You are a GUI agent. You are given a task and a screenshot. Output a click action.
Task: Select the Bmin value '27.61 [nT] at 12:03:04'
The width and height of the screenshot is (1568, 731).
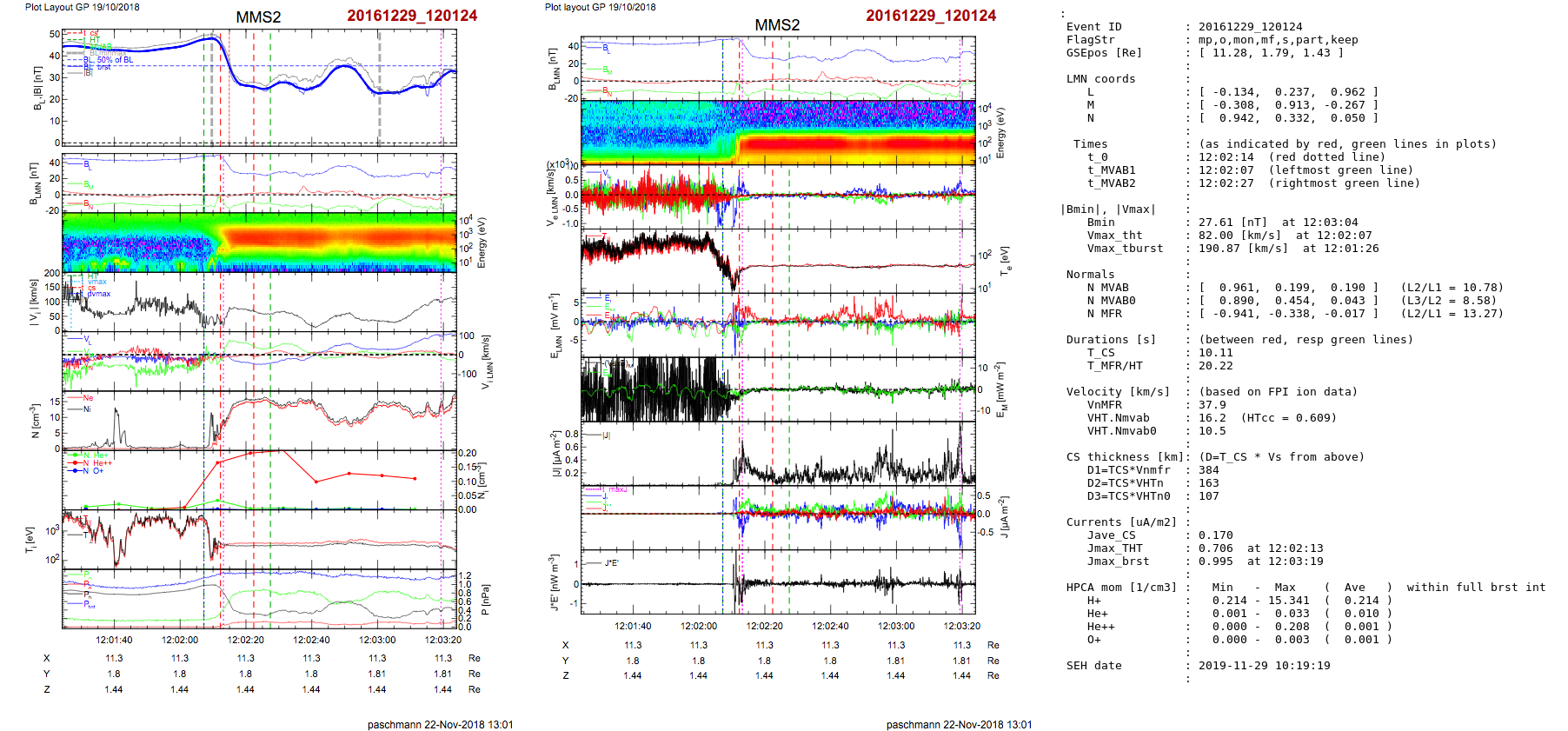click(x=1279, y=223)
